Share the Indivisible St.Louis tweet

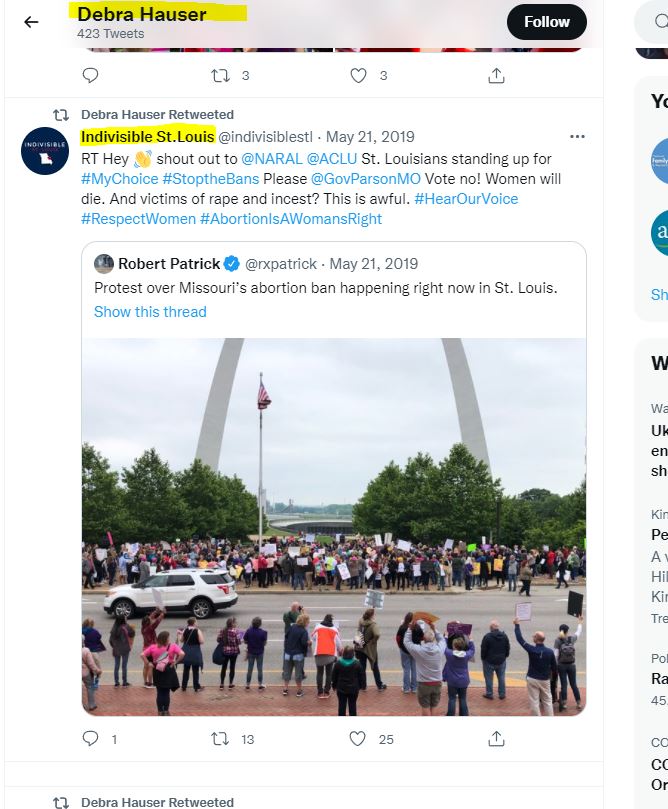coord(496,739)
